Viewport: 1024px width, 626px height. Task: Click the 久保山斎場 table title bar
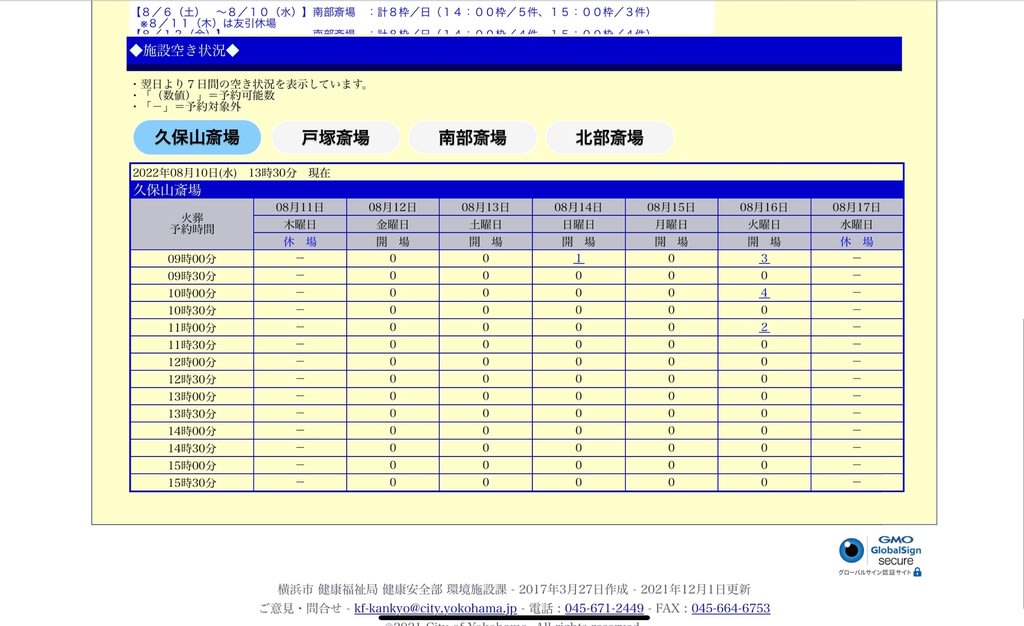517,190
